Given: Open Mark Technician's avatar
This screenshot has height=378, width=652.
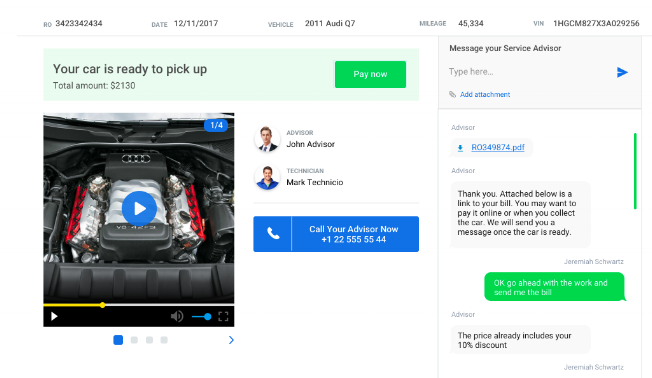Looking at the screenshot, I should coord(267,177).
